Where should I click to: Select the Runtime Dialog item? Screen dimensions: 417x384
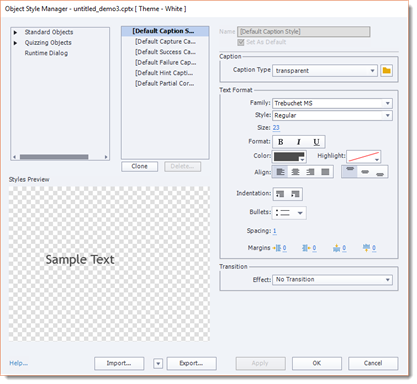pos(46,53)
